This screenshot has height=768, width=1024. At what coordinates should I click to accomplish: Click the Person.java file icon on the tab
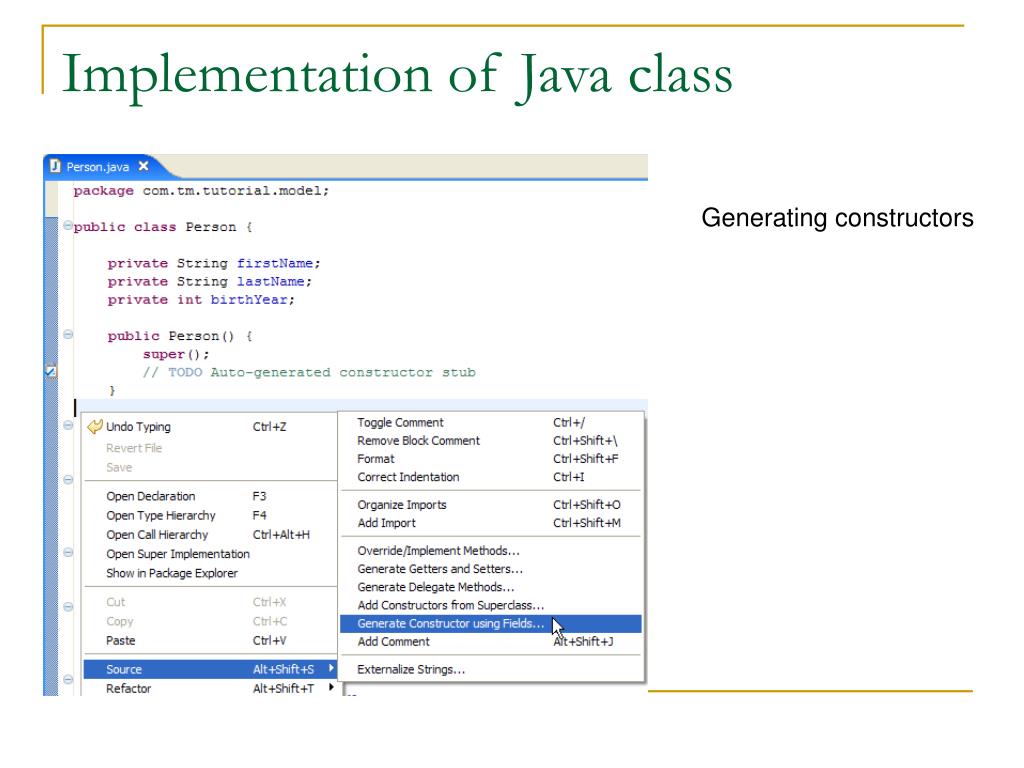coord(56,166)
